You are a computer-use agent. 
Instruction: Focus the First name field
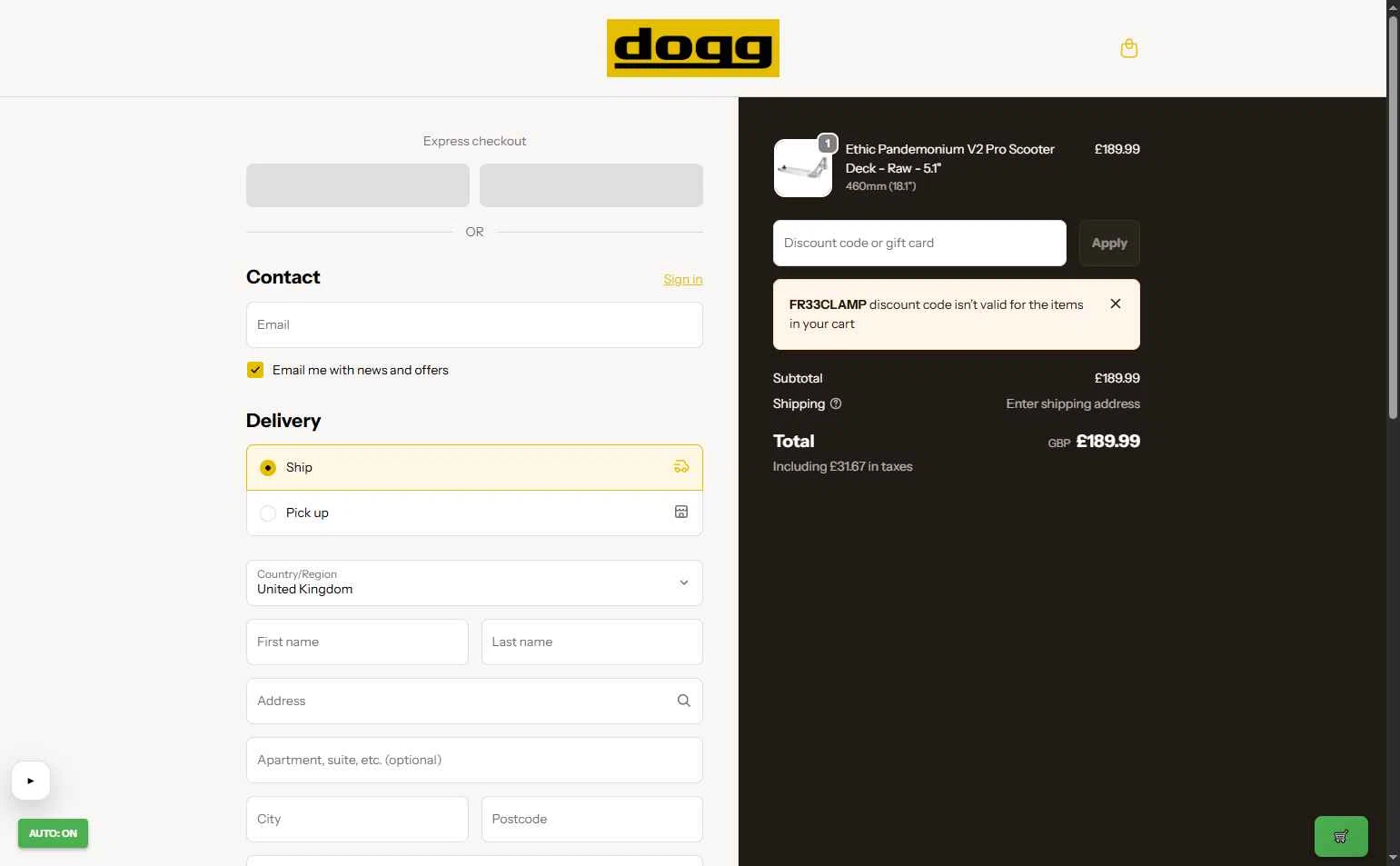pyautogui.click(x=357, y=642)
